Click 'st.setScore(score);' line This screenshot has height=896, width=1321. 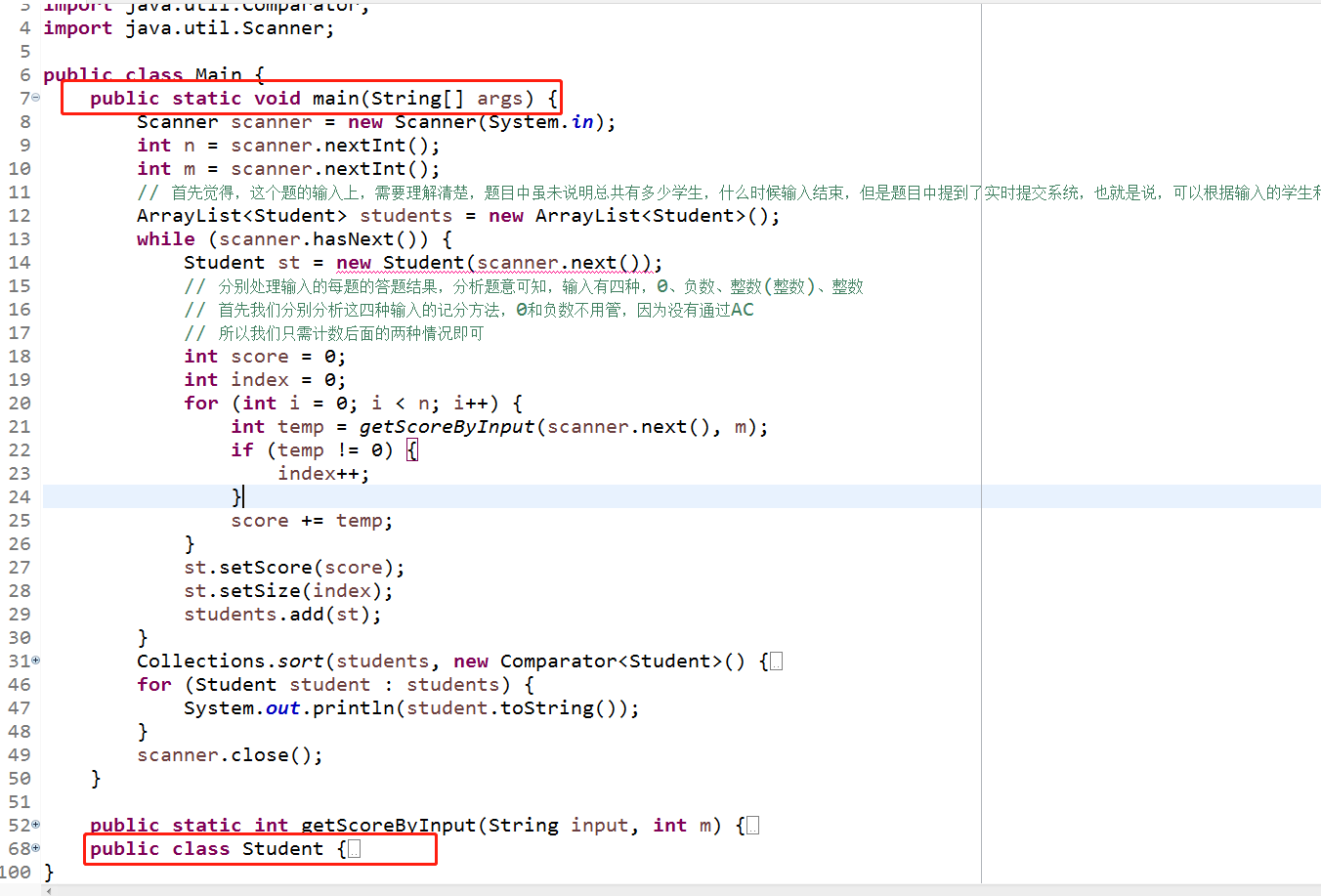(294, 568)
